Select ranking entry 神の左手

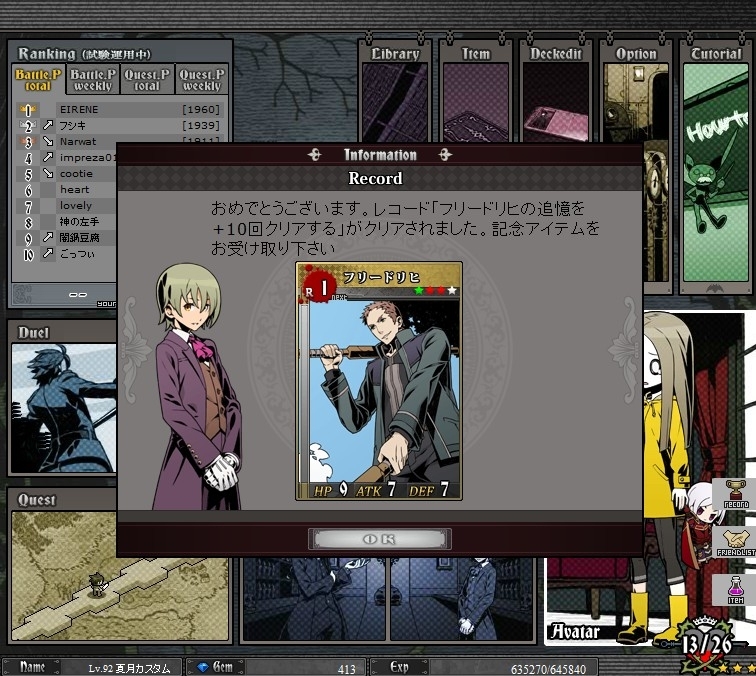[79, 222]
